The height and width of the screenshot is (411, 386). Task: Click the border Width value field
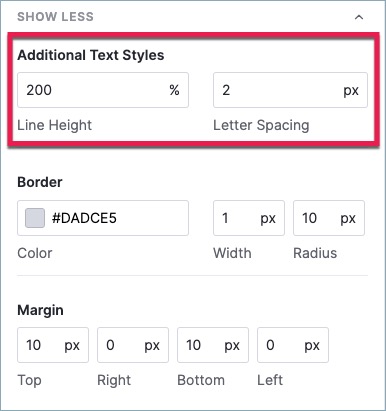[249, 218]
